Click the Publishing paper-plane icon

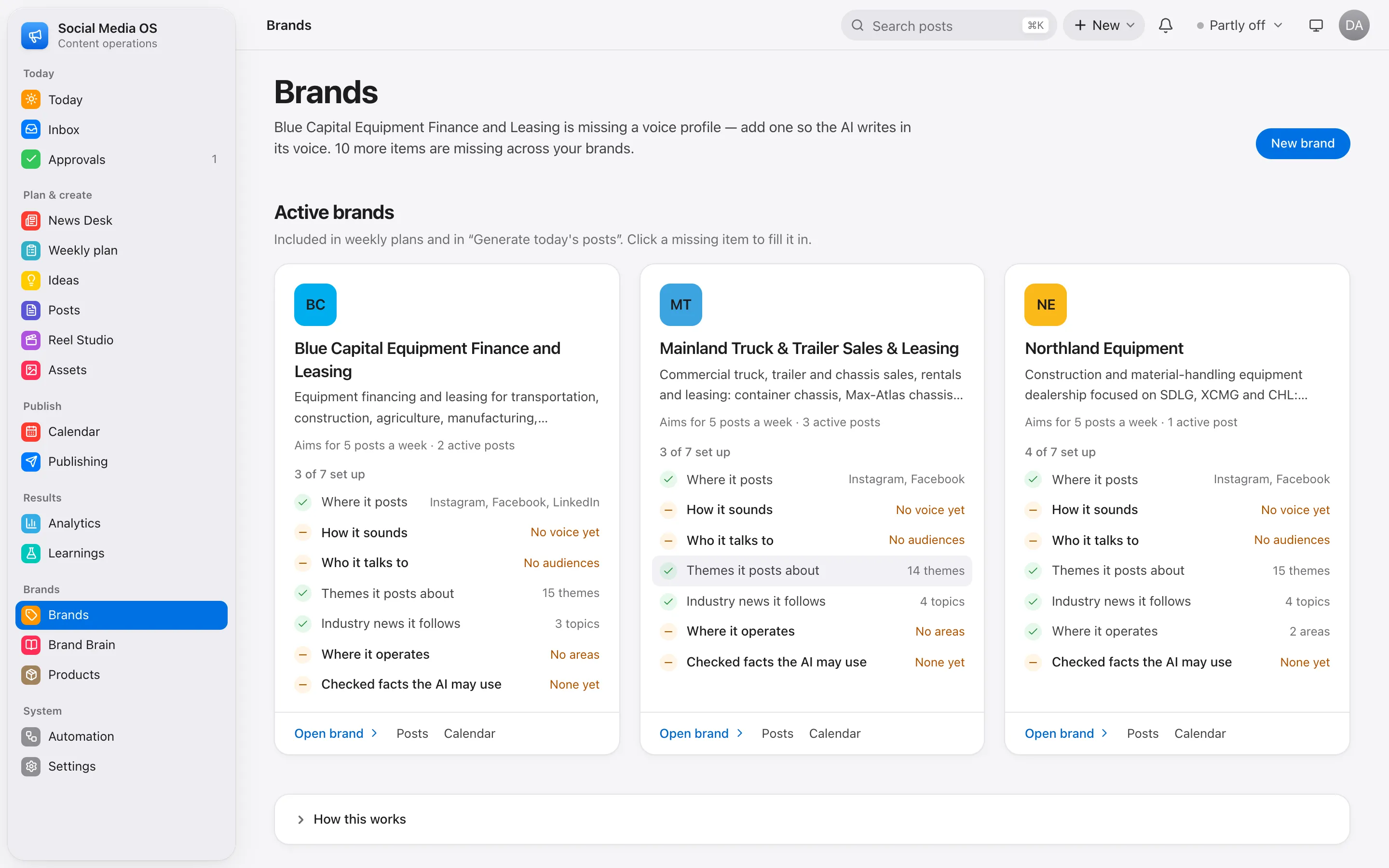click(x=31, y=461)
